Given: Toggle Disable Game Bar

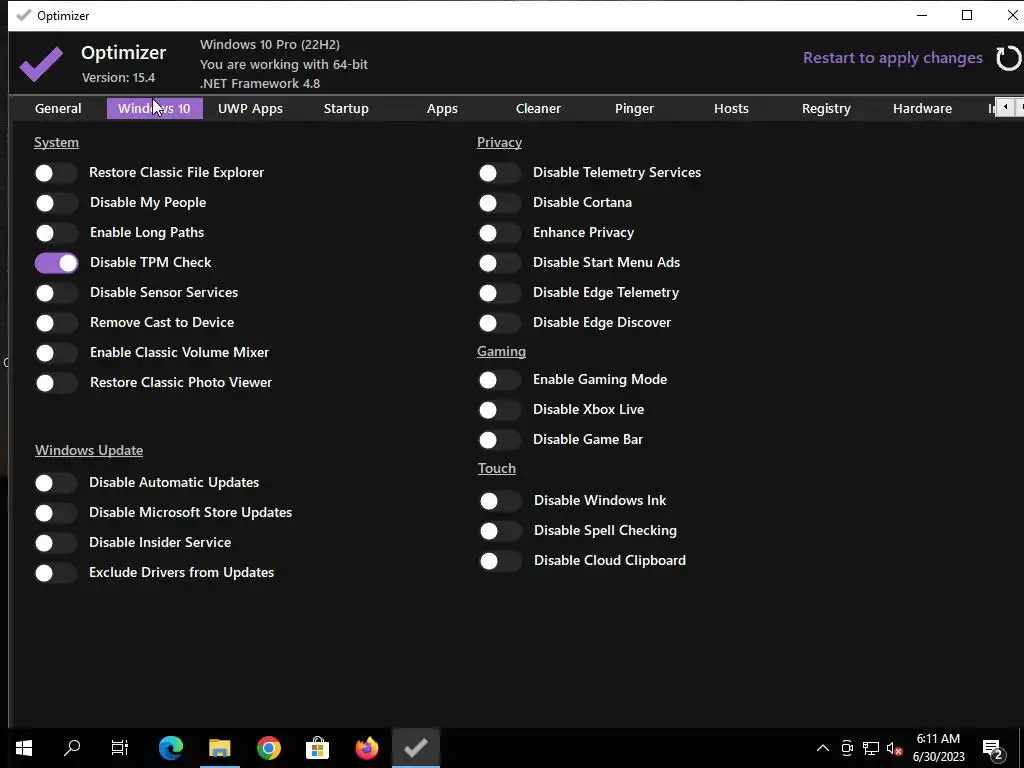Looking at the screenshot, I should coord(500,440).
